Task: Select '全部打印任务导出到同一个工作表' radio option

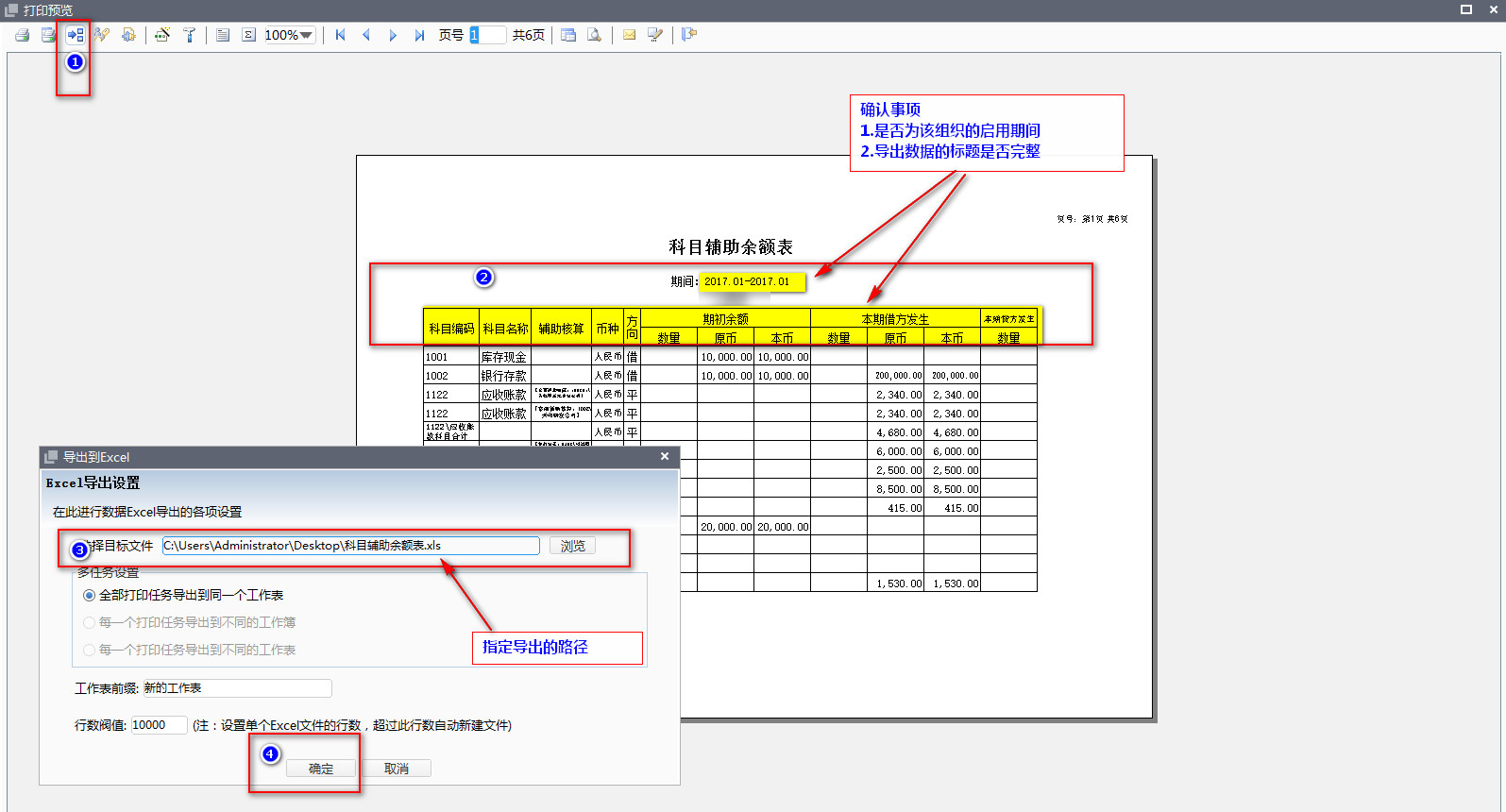Action: click(x=90, y=596)
